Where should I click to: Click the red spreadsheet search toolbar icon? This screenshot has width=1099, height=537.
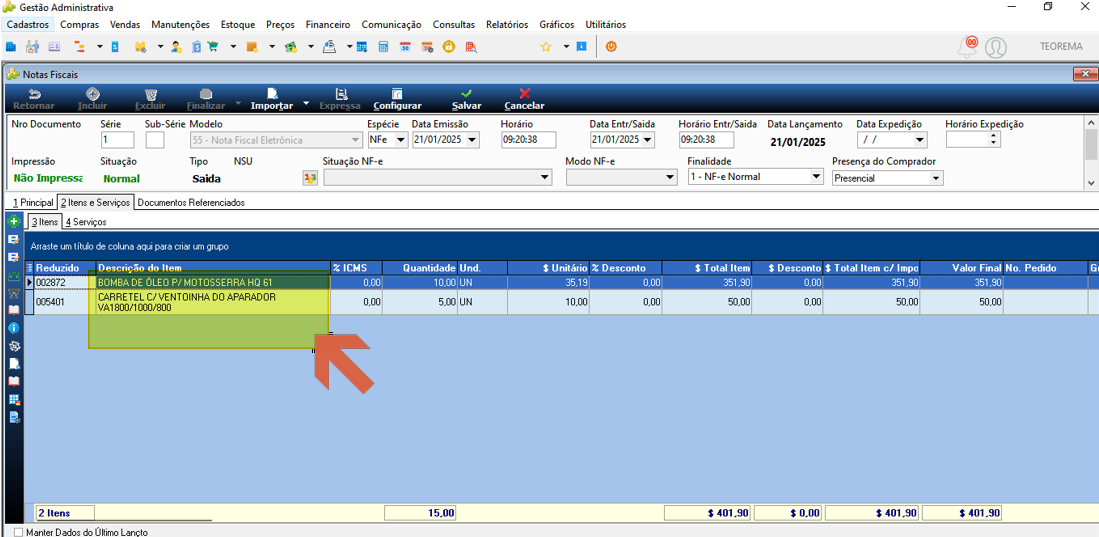[471, 47]
